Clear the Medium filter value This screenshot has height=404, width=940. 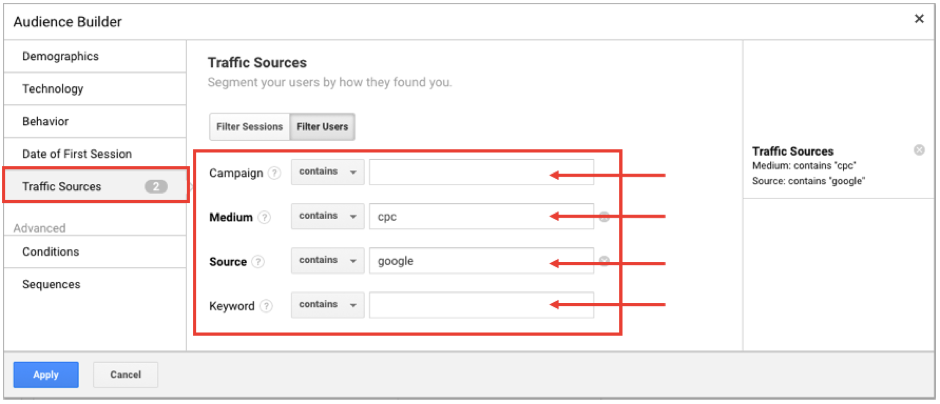coord(604,217)
